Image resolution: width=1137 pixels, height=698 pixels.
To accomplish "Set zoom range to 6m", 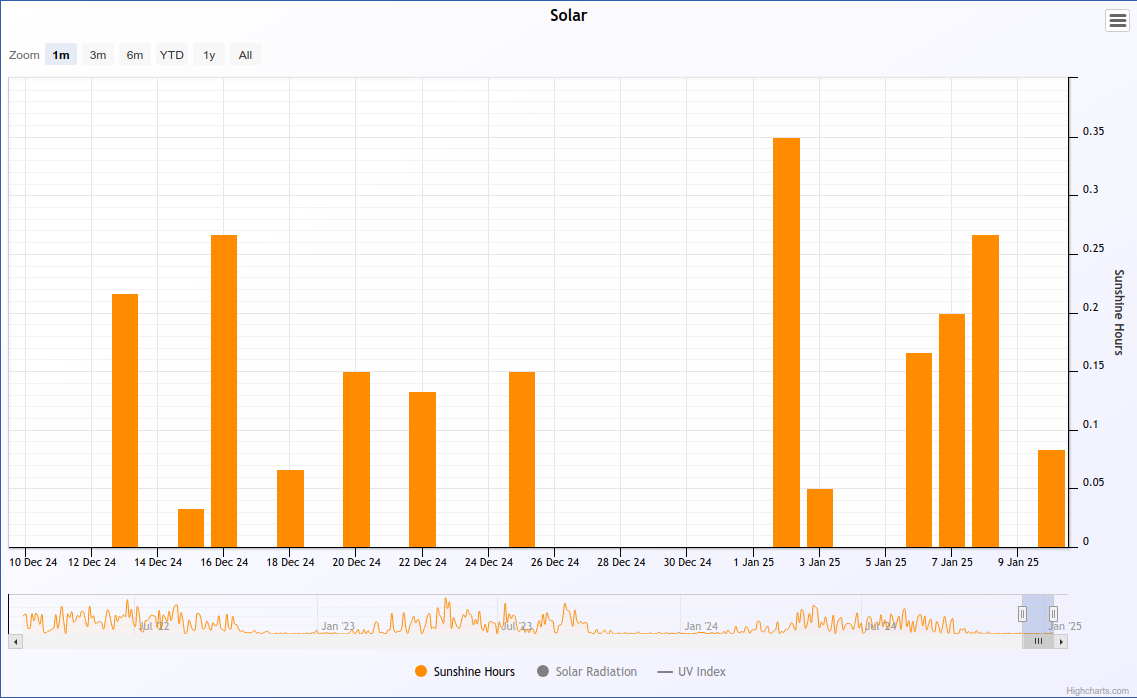I will pyautogui.click(x=135, y=55).
